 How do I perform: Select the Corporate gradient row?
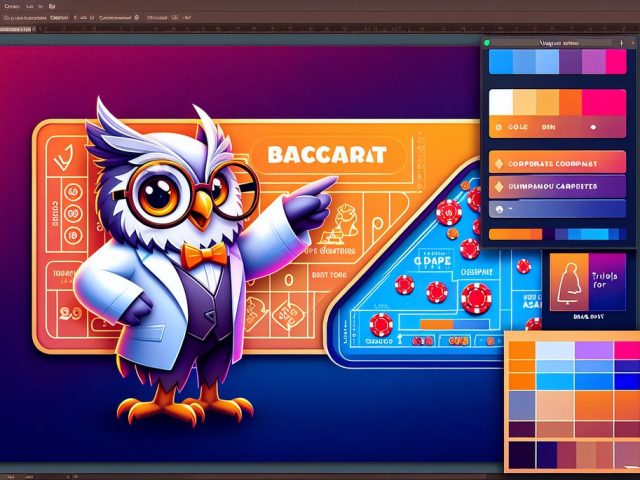[x=558, y=162]
